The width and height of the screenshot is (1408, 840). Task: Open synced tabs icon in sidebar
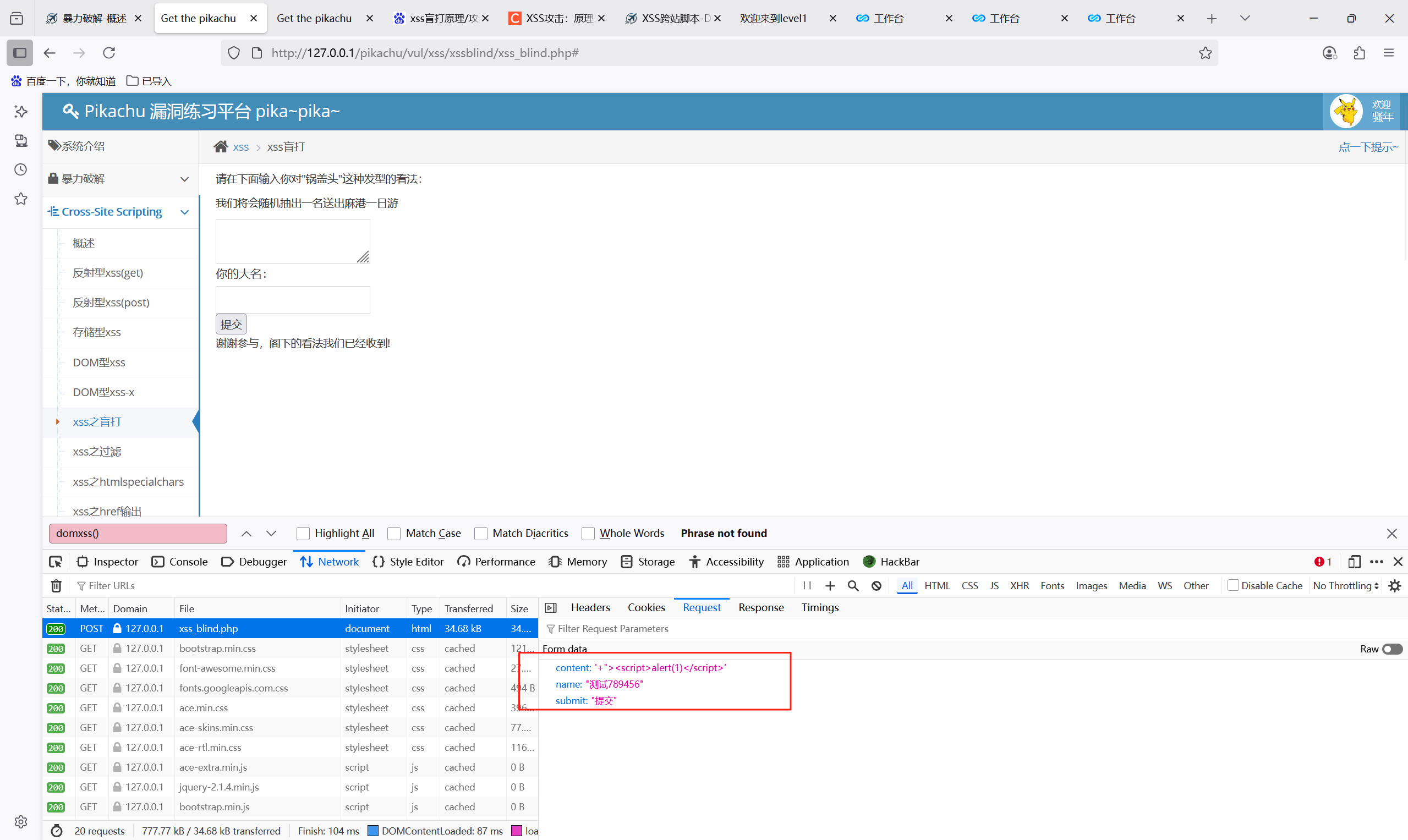click(x=21, y=140)
